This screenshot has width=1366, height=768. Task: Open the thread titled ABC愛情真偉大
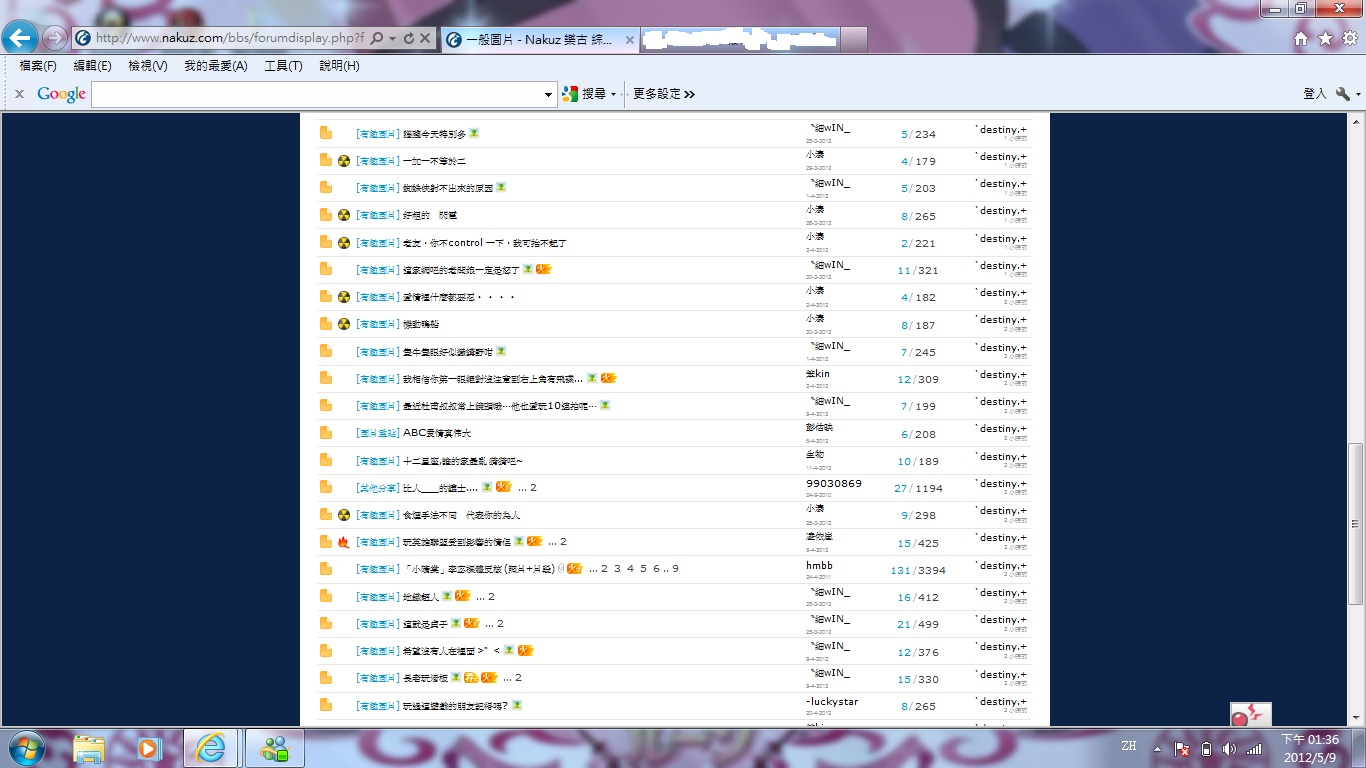tap(436, 433)
